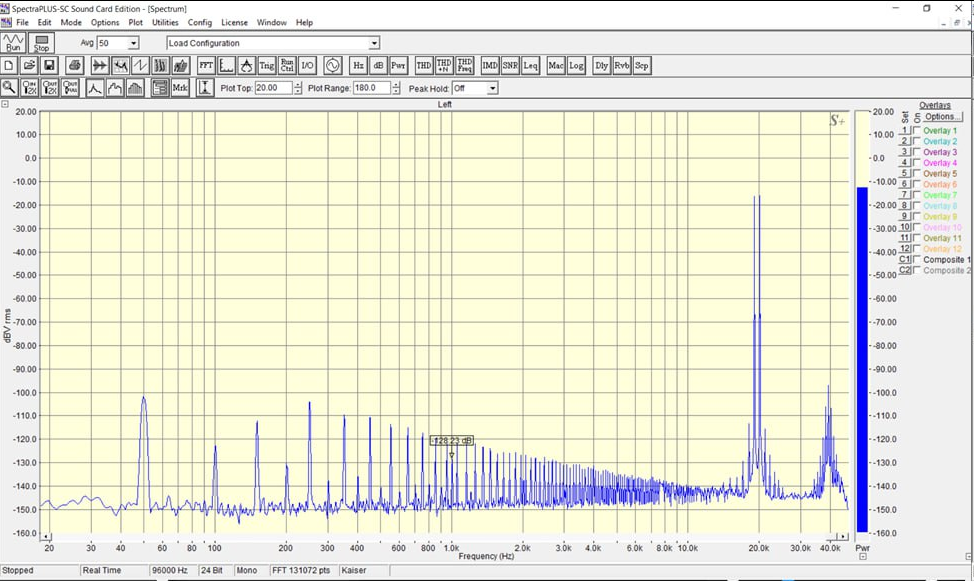Open the Peak Hold dropdown
Viewport: 974px width, 581px height.
point(493,88)
